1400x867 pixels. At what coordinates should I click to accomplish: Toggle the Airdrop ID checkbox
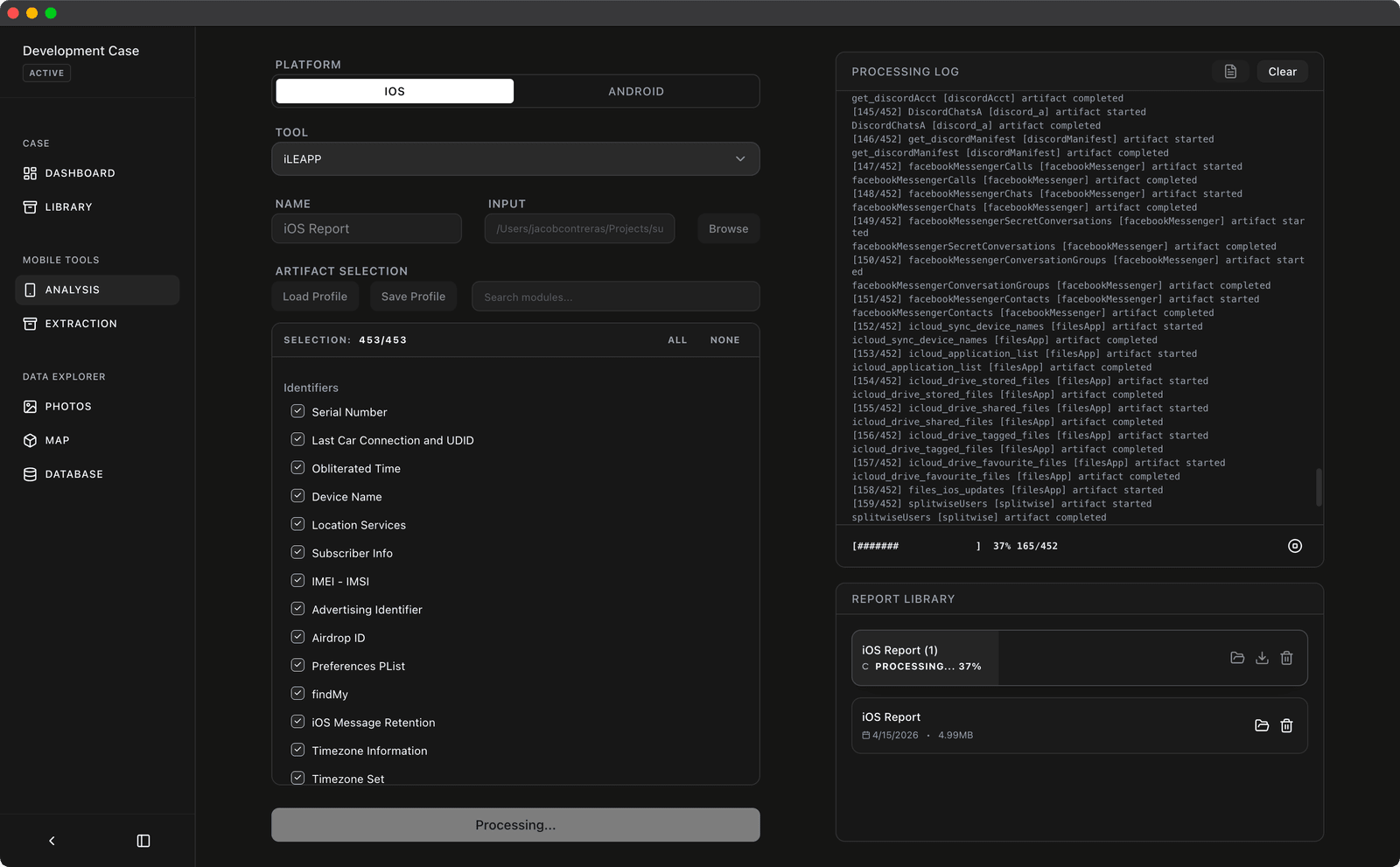point(297,637)
